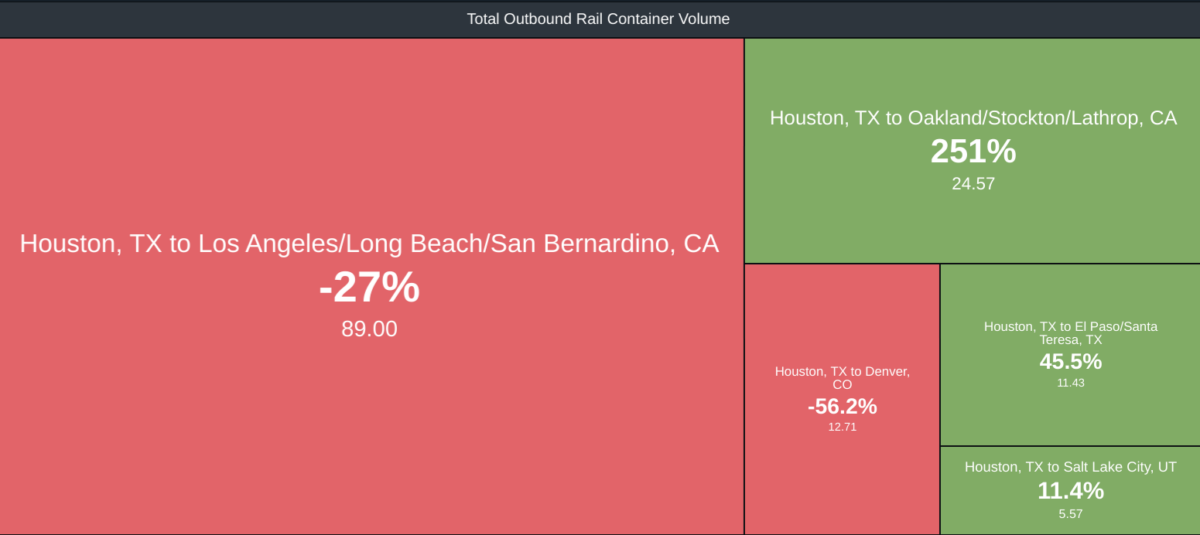This screenshot has height=535, width=1200.
Task: Select the Houston, TX to Denver label
Action: point(842,377)
